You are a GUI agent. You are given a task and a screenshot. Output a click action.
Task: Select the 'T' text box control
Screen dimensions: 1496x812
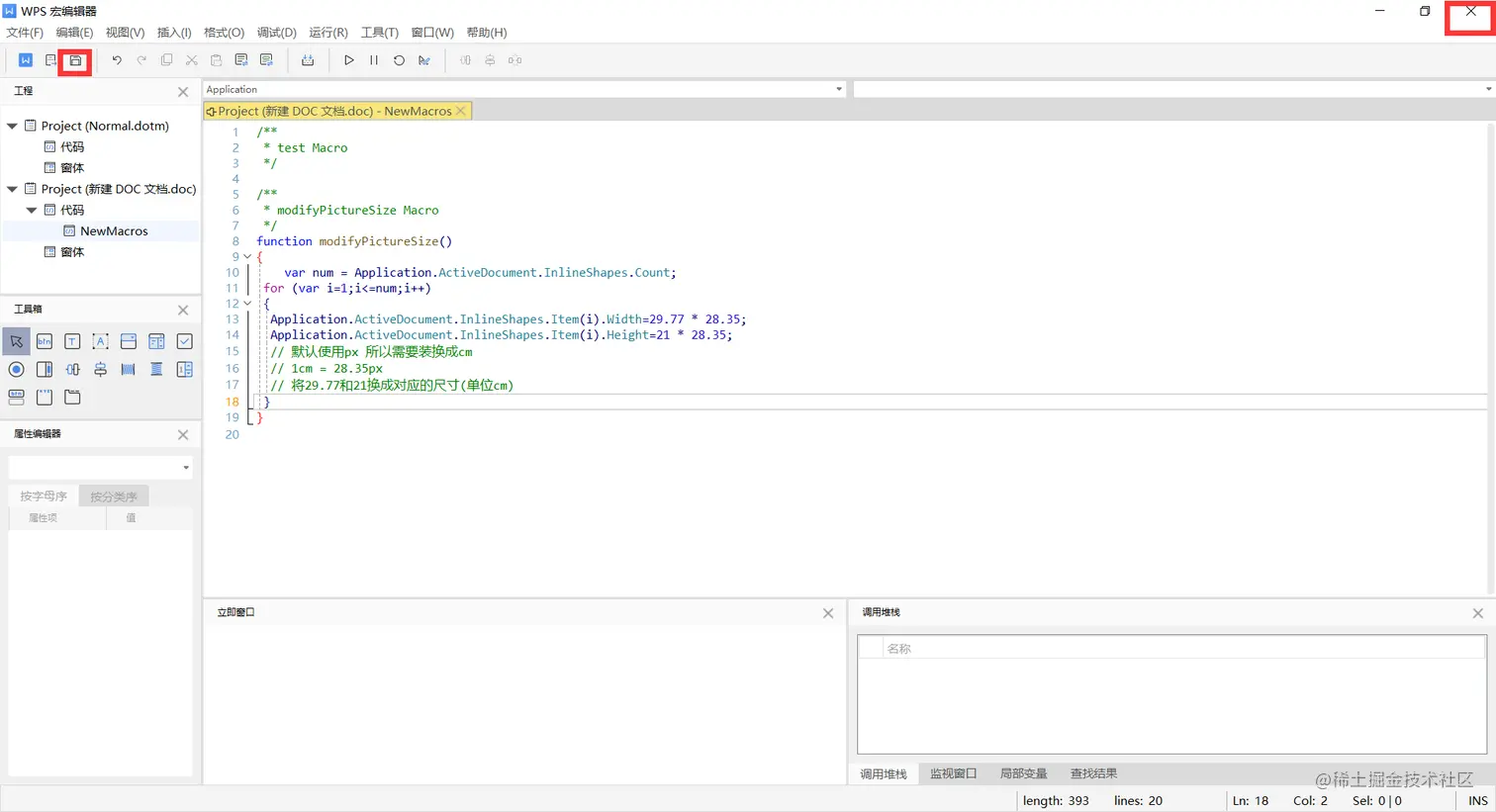click(x=72, y=341)
